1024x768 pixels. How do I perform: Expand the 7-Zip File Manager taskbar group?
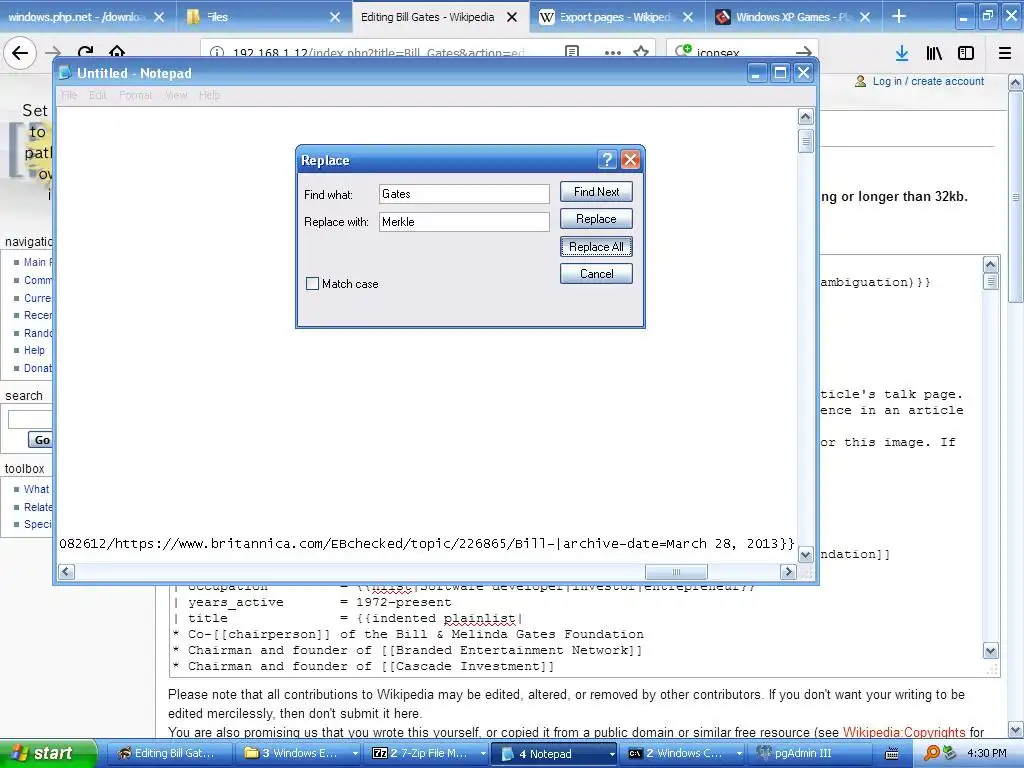pos(483,754)
